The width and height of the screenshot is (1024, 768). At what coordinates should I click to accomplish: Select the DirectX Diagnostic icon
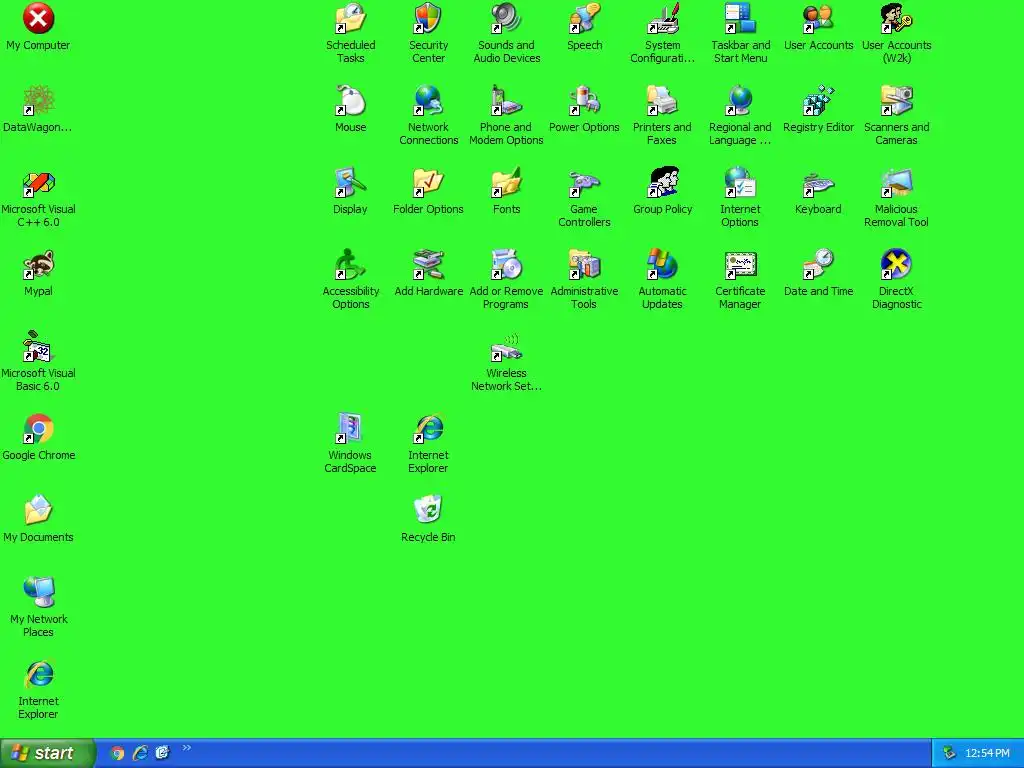pos(896,266)
